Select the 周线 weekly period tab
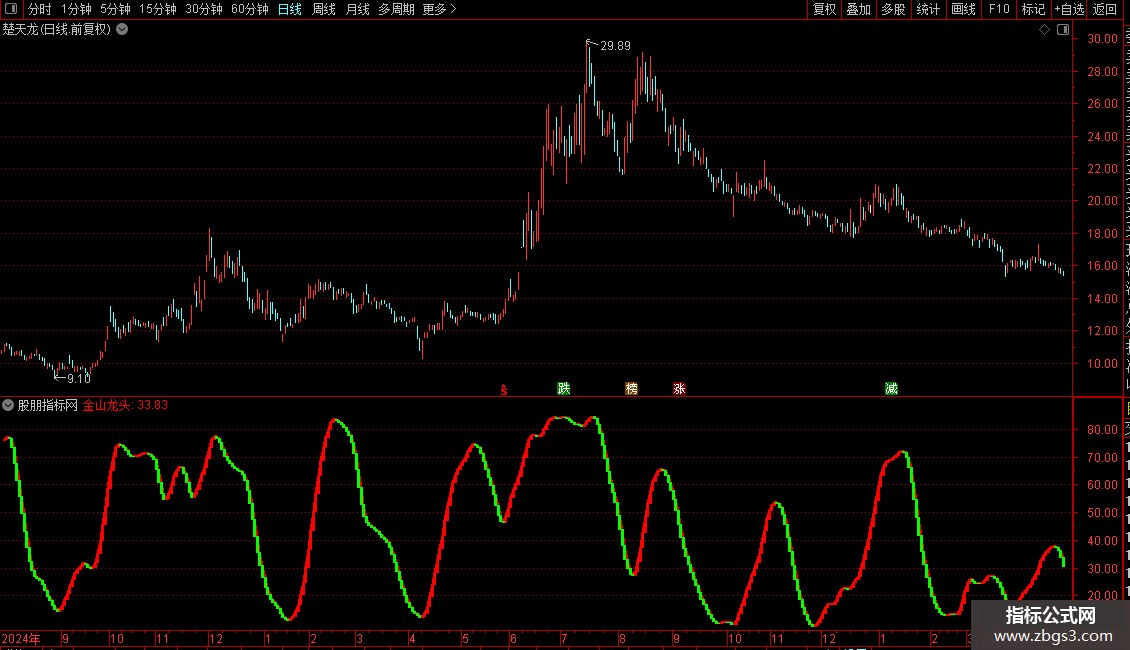Viewport: 1130px width, 650px height. tap(324, 9)
